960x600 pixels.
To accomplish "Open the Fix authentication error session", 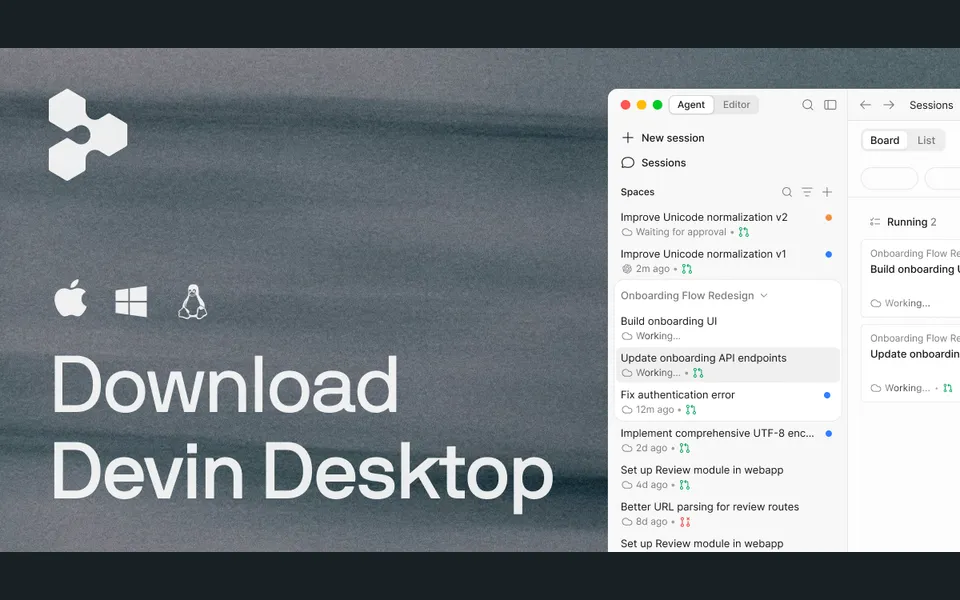I will [x=727, y=402].
